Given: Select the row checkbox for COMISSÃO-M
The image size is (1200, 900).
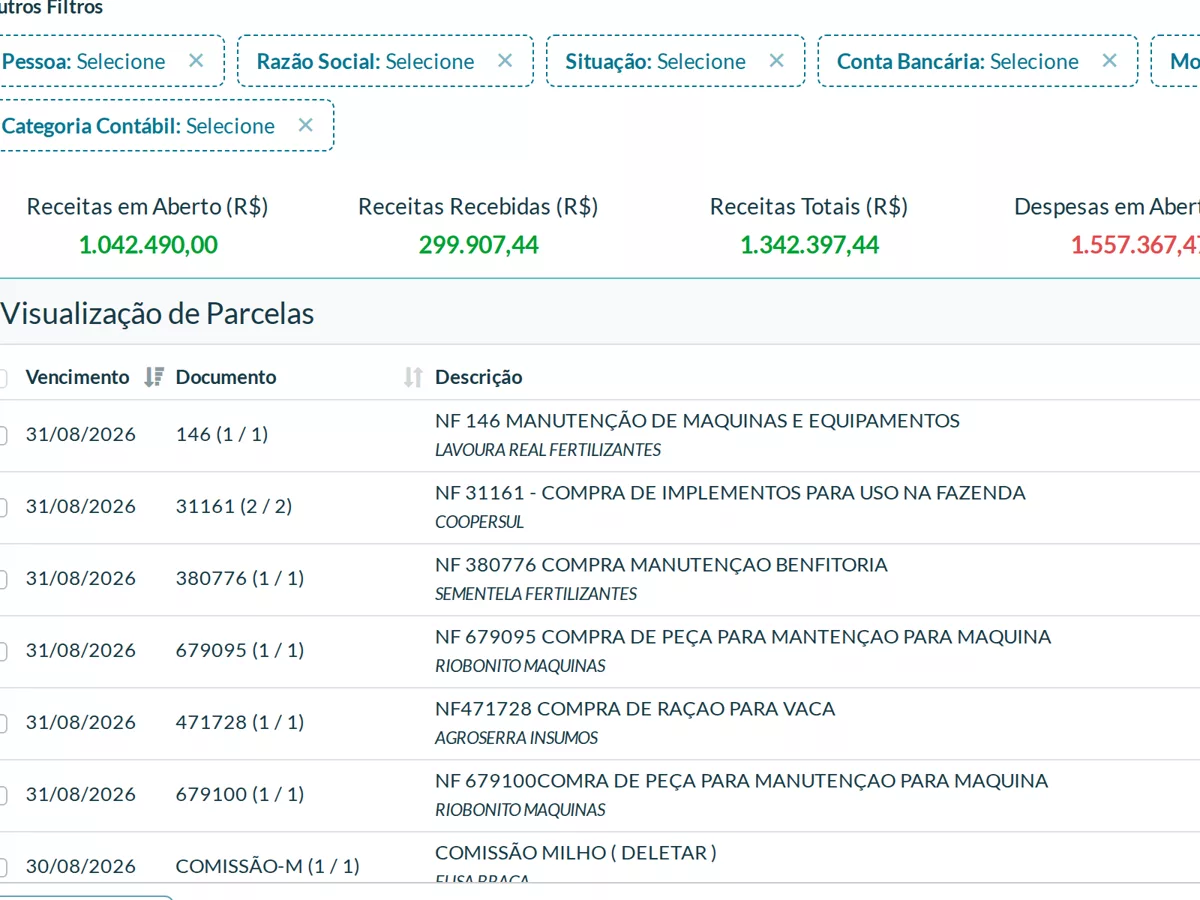Looking at the screenshot, I should [2, 867].
